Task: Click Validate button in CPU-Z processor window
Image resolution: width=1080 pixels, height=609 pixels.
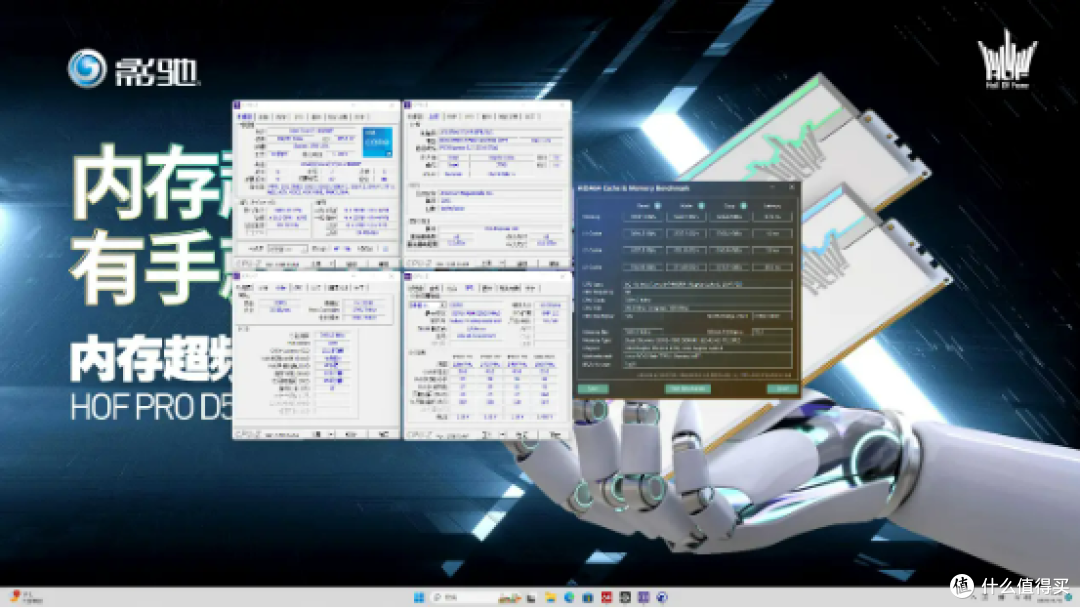Action: 351,264
